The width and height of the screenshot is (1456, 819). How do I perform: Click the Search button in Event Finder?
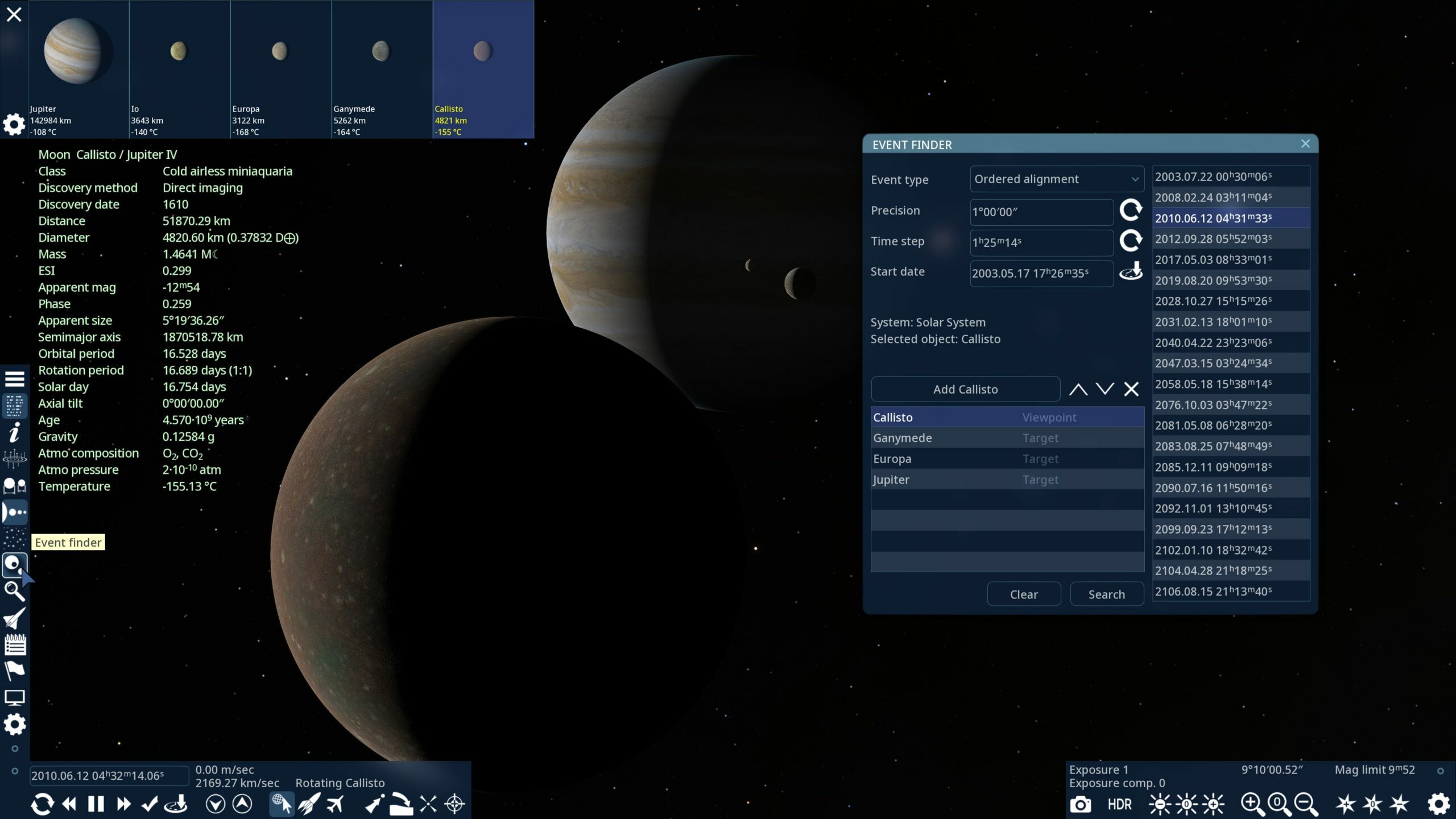coord(1106,594)
